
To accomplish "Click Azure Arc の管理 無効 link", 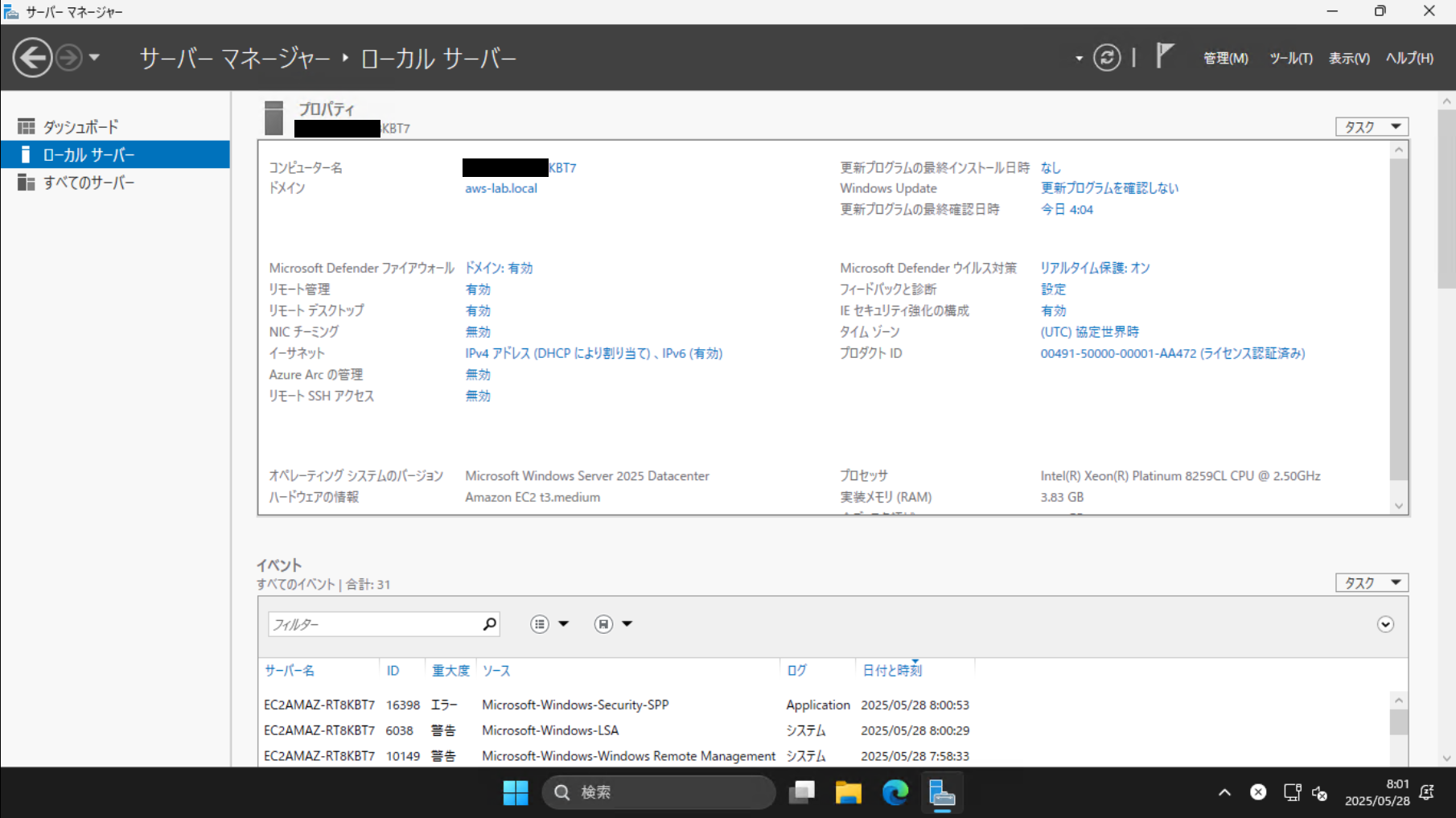I will [x=478, y=374].
